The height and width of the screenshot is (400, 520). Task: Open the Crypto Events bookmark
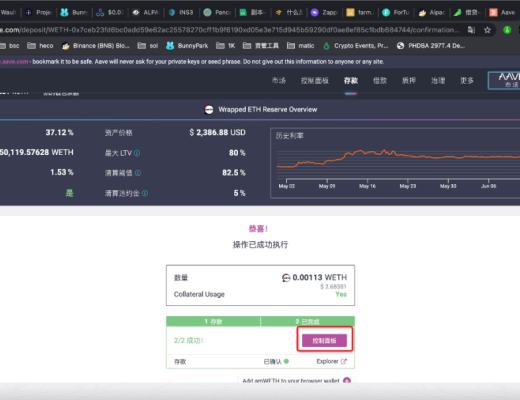355,46
